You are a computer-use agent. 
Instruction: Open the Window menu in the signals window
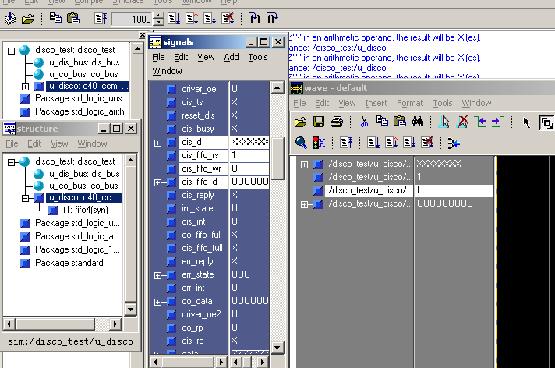click(167, 71)
